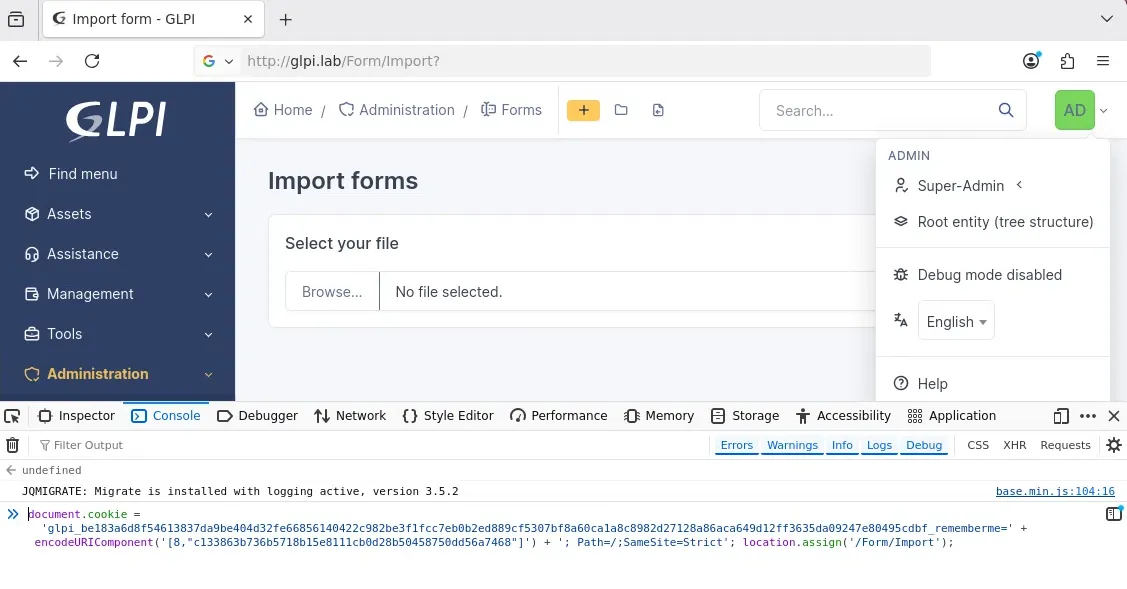The height and width of the screenshot is (589, 1127).
Task: Switch to the Storage devtools tab
Action: pos(745,416)
